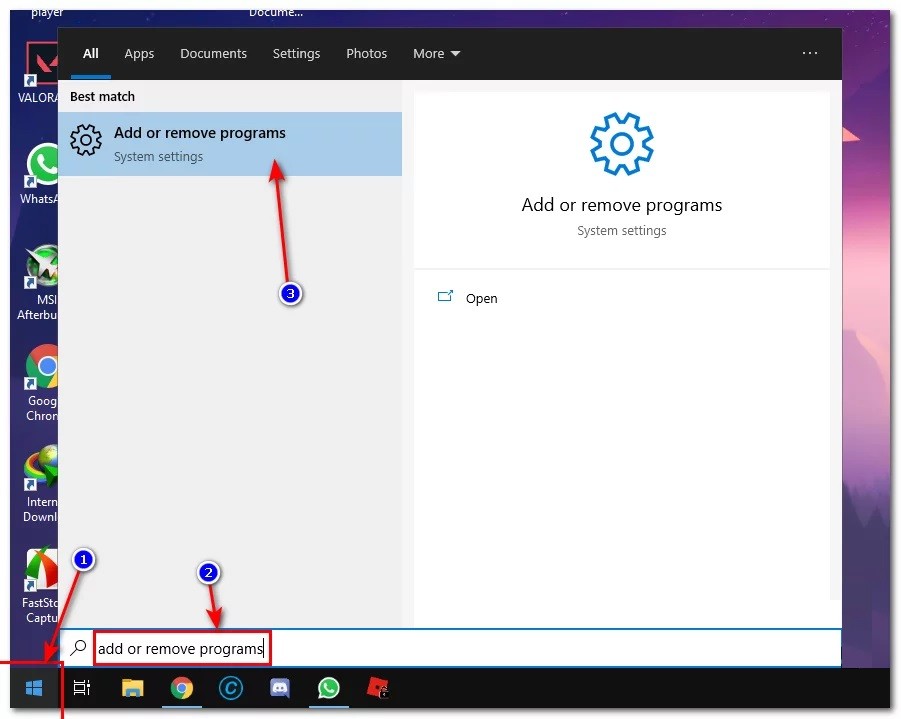This screenshot has height=719, width=901.
Task: Switch to the Apps search tab
Action: [x=139, y=53]
